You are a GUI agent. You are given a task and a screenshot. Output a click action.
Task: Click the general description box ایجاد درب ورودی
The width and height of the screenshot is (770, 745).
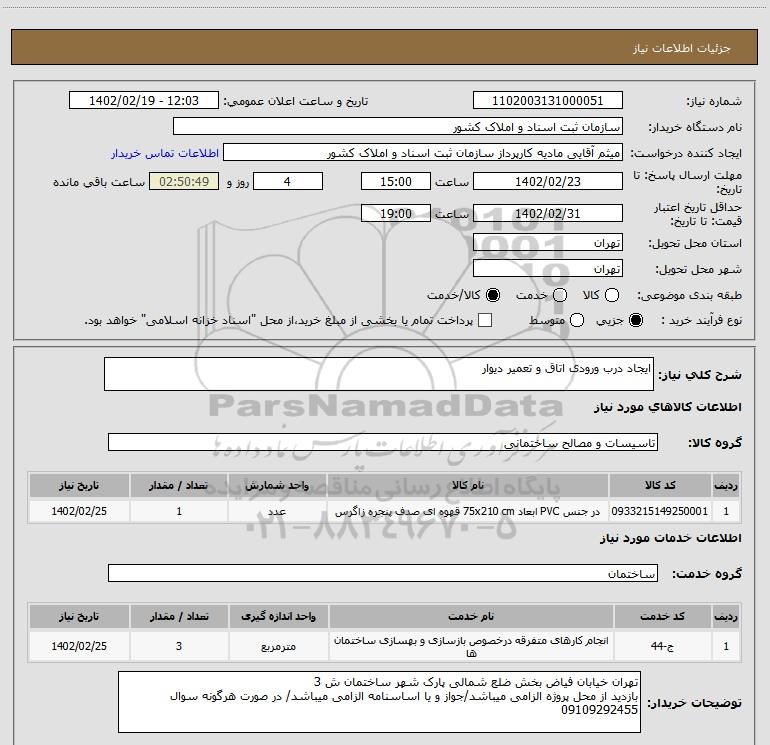(x=379, y=374)
